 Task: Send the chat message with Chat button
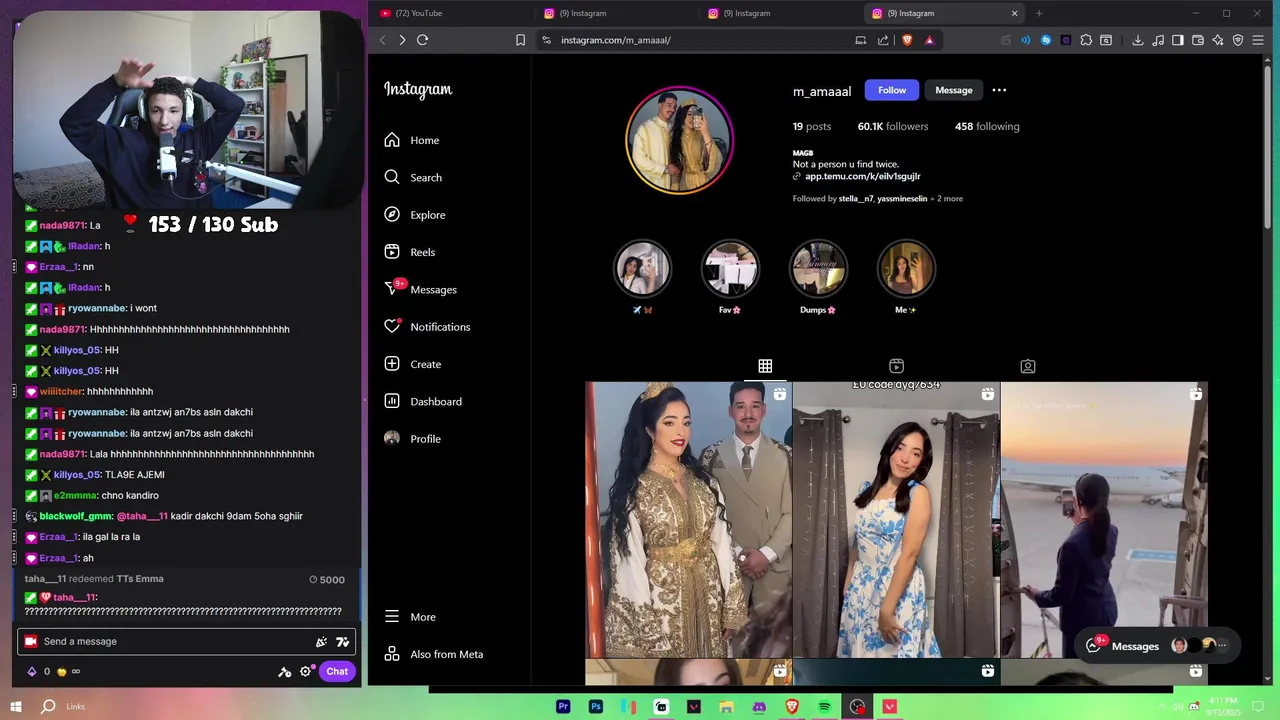(337, 672)
